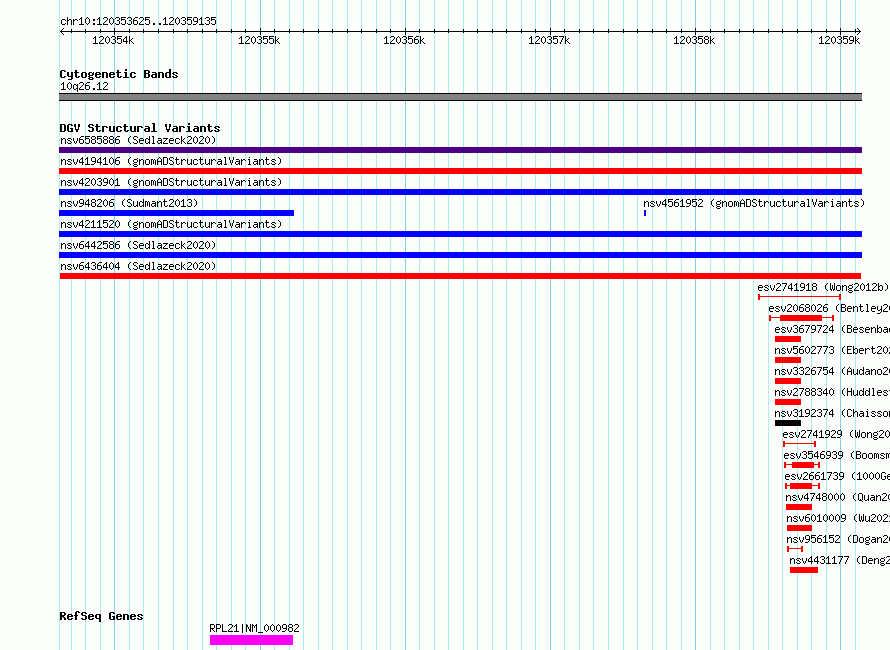Click the tiny blue nsv4561952 marker
The width and height of the screenshot is (890, 650).
point(645,213)
